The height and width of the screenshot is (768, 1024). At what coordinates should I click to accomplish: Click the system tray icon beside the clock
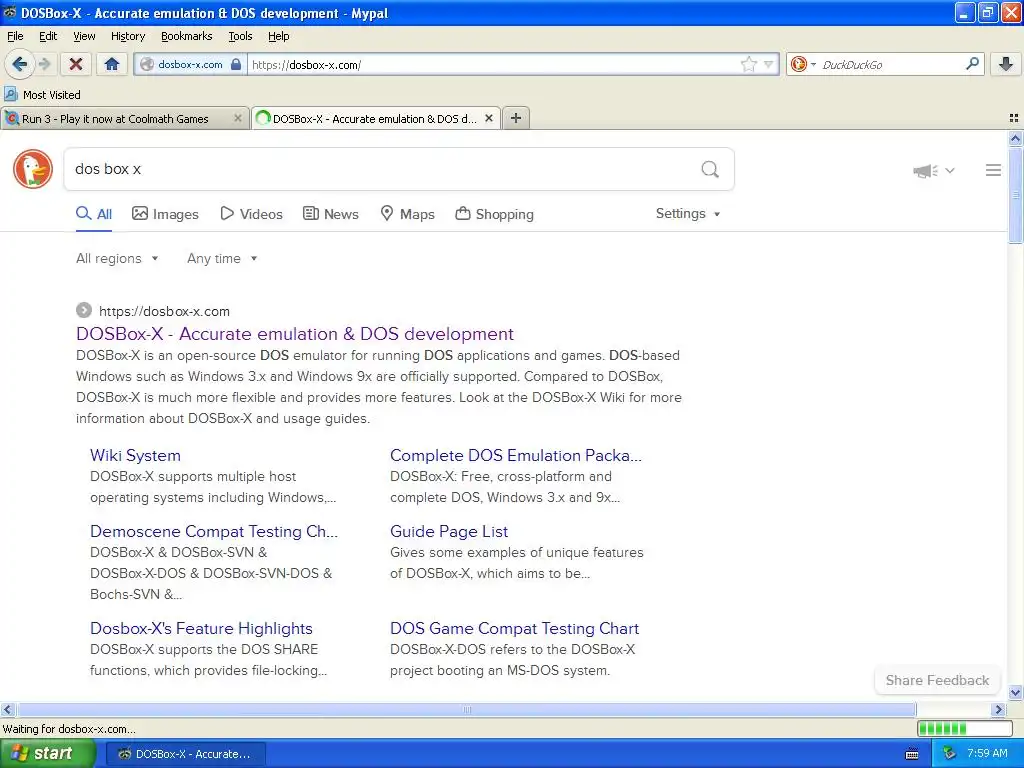click(950, 754)
